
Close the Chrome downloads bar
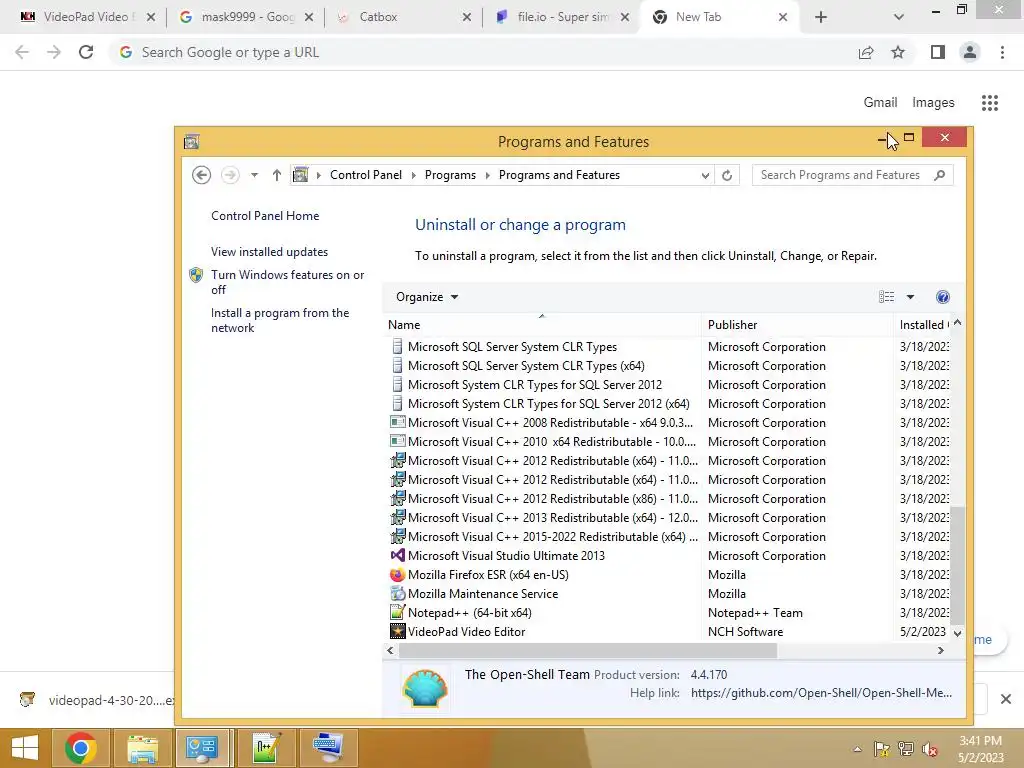[x=1006, y=699]
